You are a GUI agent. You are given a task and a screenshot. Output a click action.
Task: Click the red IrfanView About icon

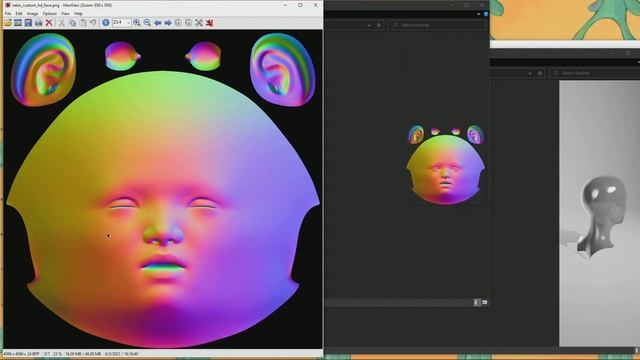click(209, 23)
